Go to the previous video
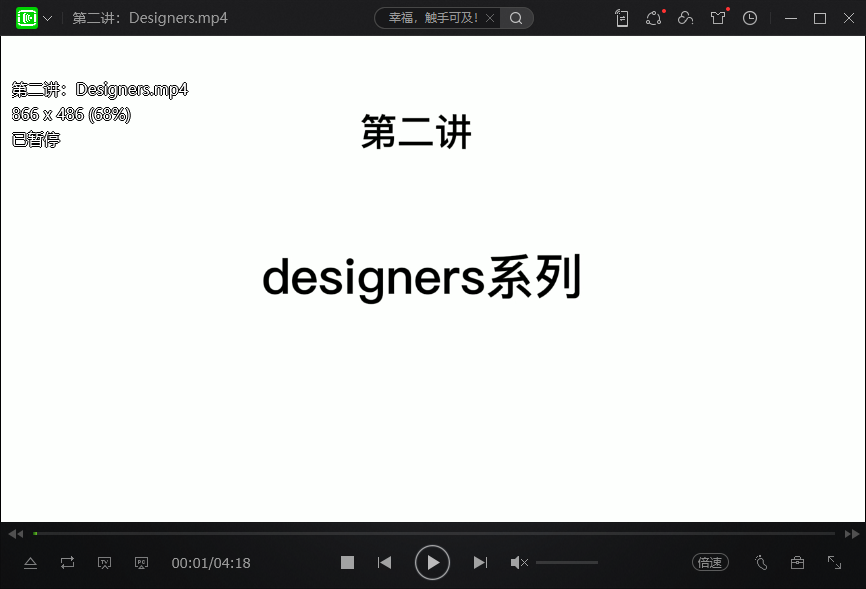The image size is (866, 589). (384, 562)
